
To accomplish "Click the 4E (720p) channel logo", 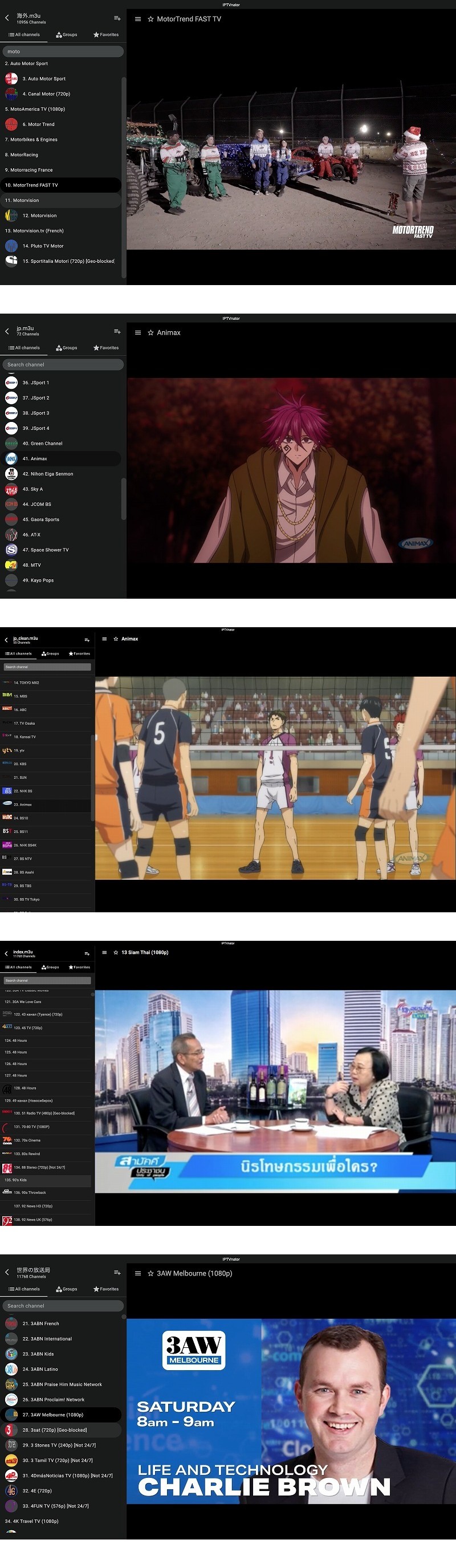I will point(11,1490).
